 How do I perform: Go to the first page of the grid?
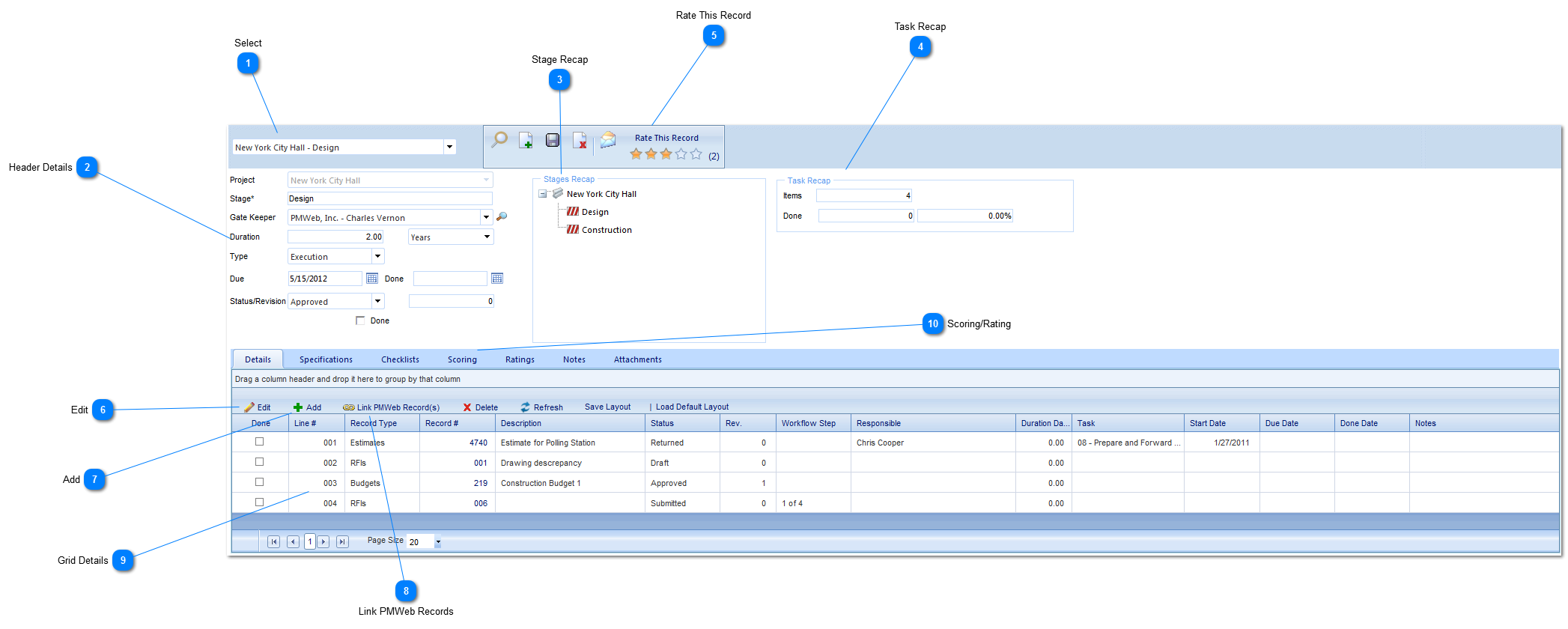pyautogui.click(x=274, y=541)
